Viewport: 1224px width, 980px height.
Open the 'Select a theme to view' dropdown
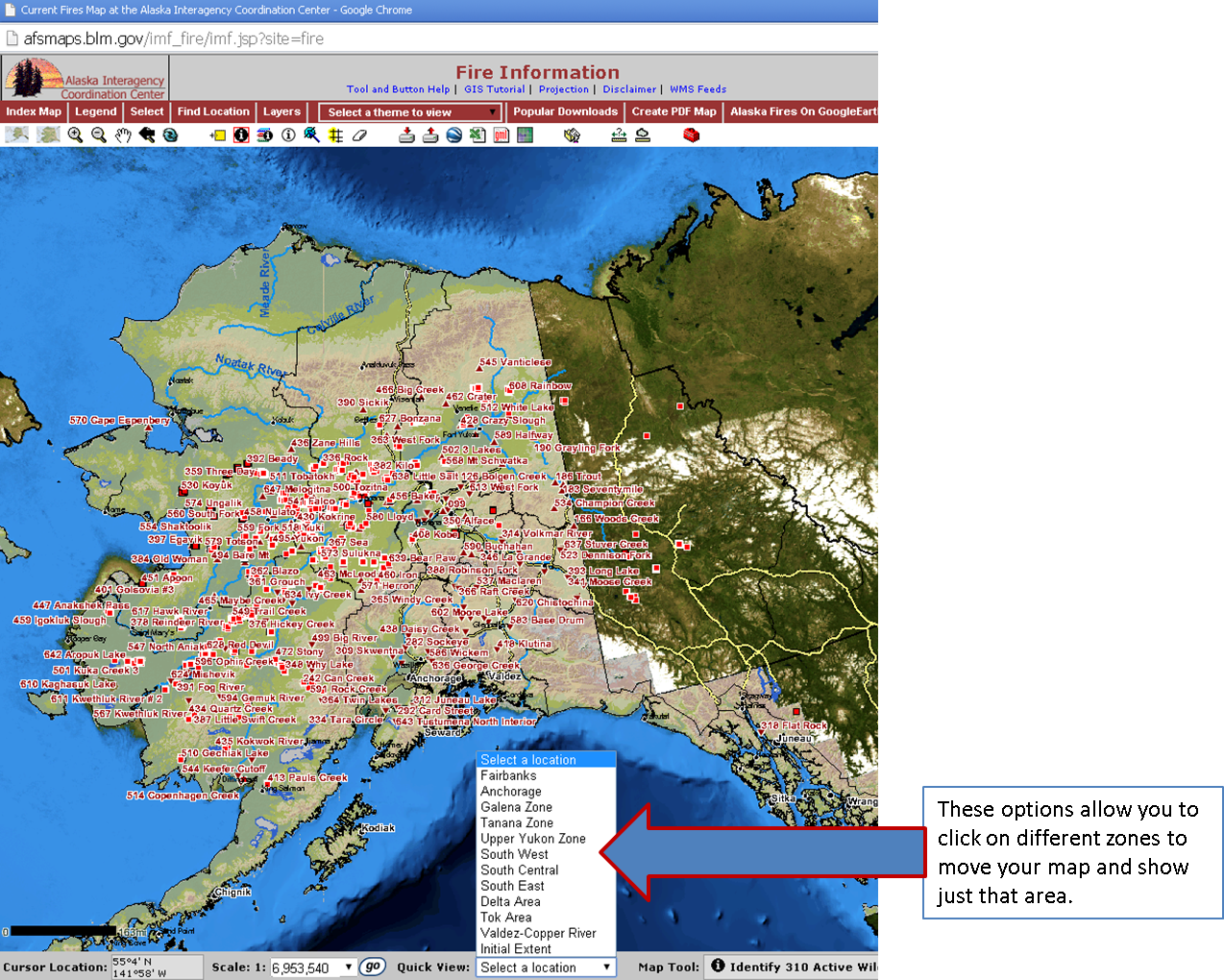410,112
